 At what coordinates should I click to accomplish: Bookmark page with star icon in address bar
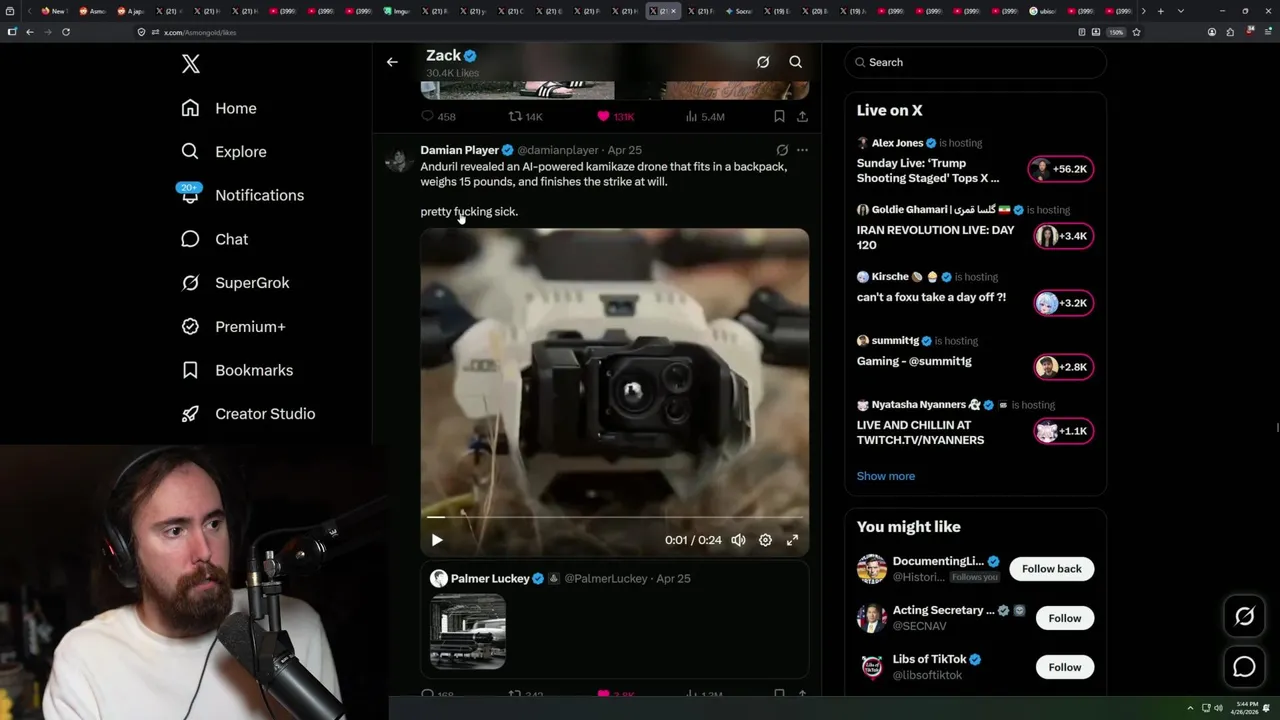[1136, 32]
